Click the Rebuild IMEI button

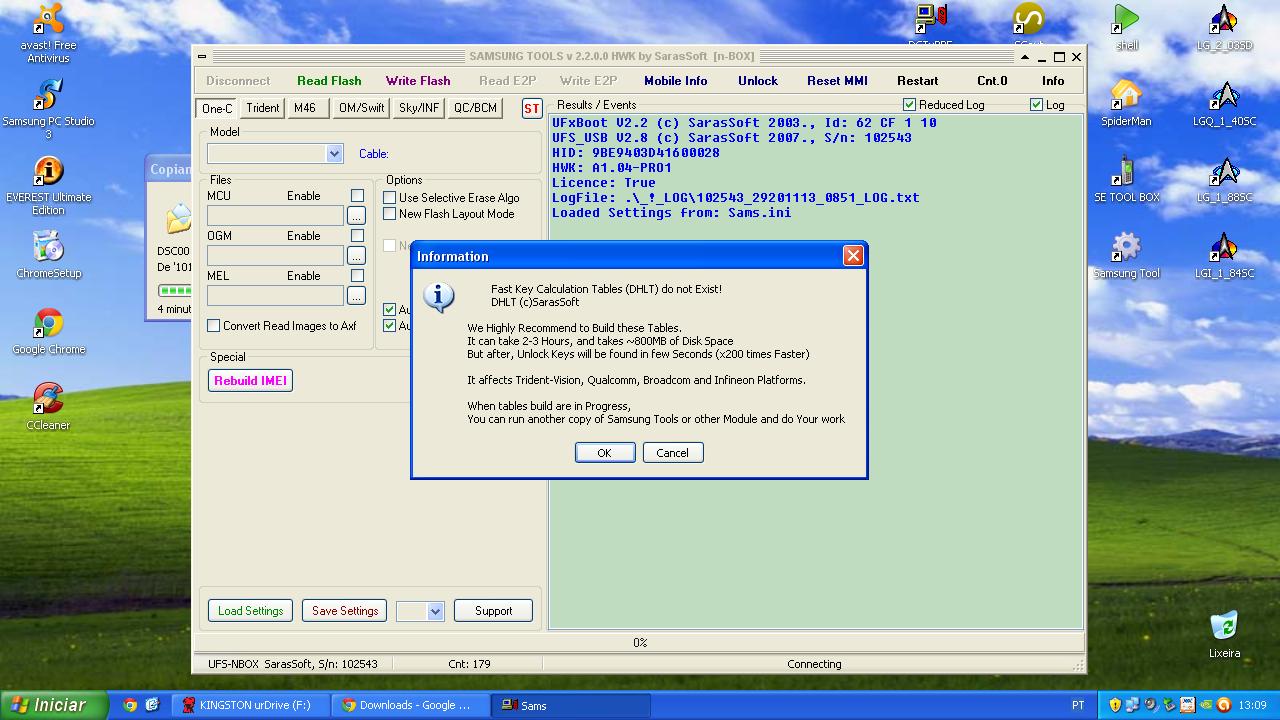tap(250, 381)
